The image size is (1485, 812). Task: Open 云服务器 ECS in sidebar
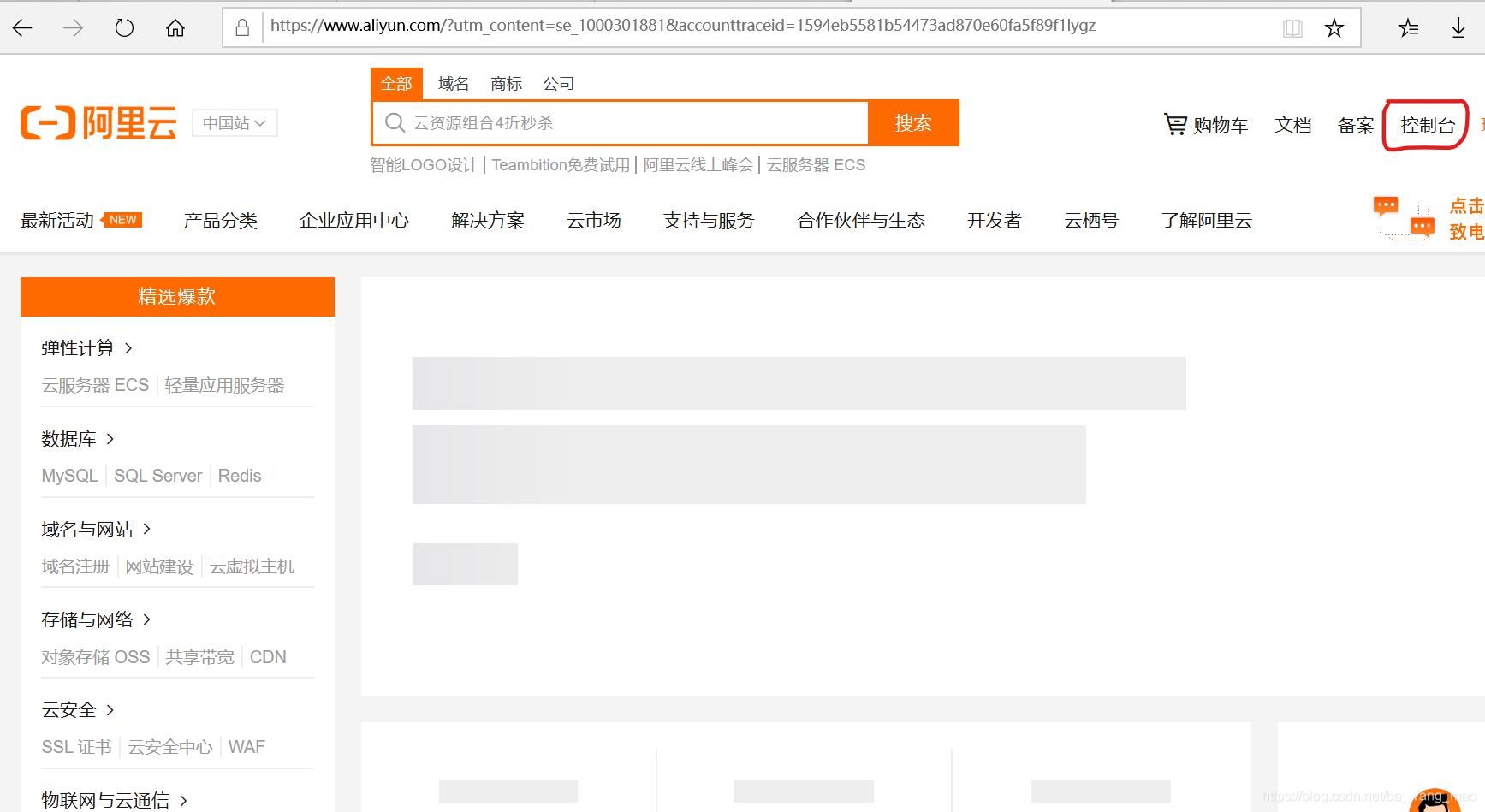tap(95, 386)
